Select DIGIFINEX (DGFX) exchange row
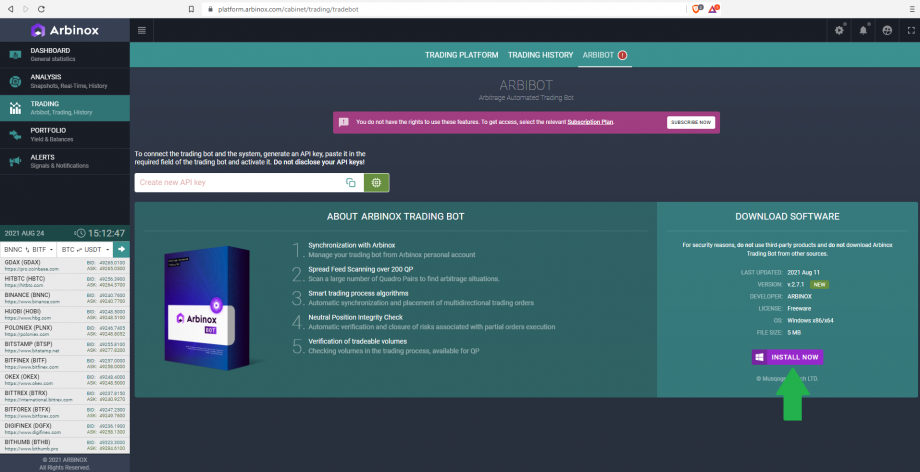This screenshot has height=472, width=920. pos(65,429)
